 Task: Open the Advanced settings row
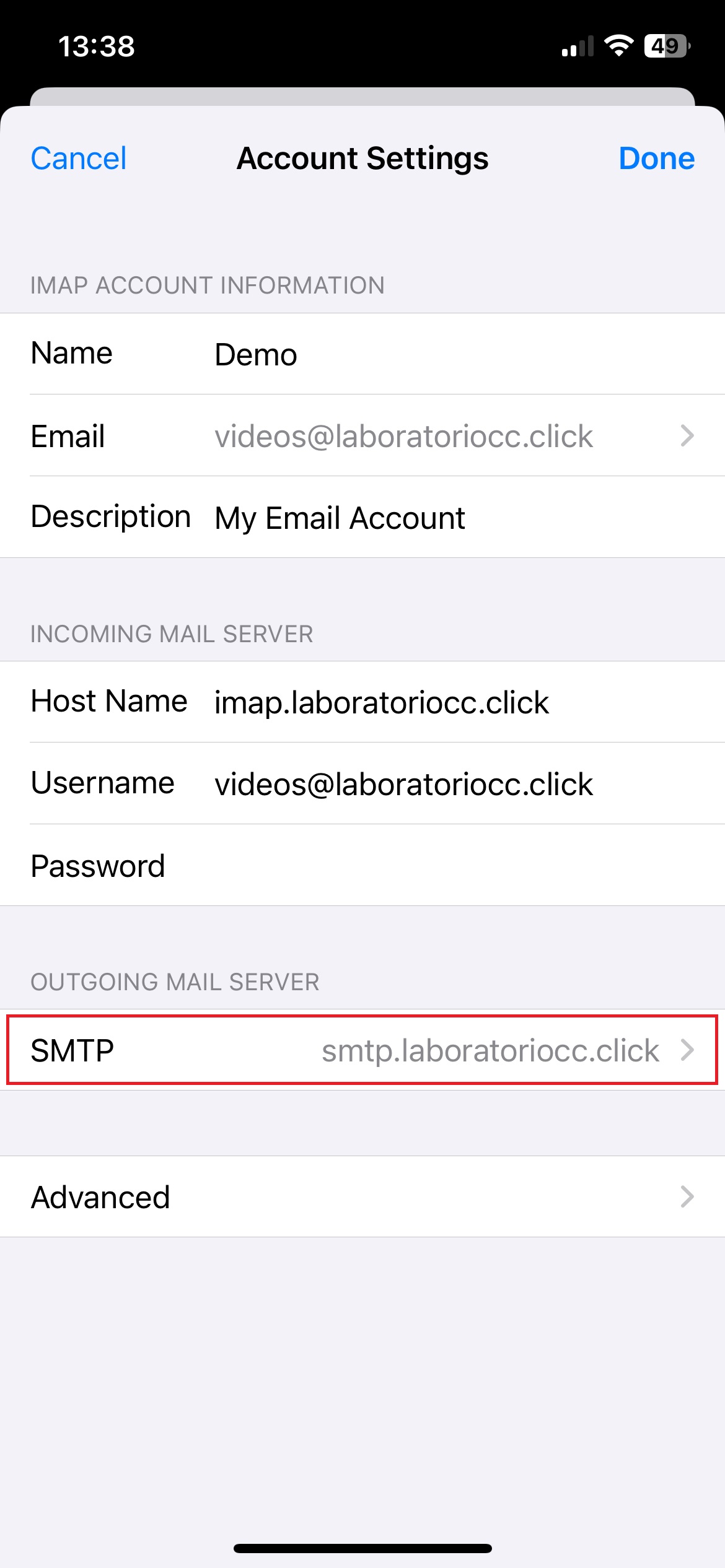pos(362,1196)
